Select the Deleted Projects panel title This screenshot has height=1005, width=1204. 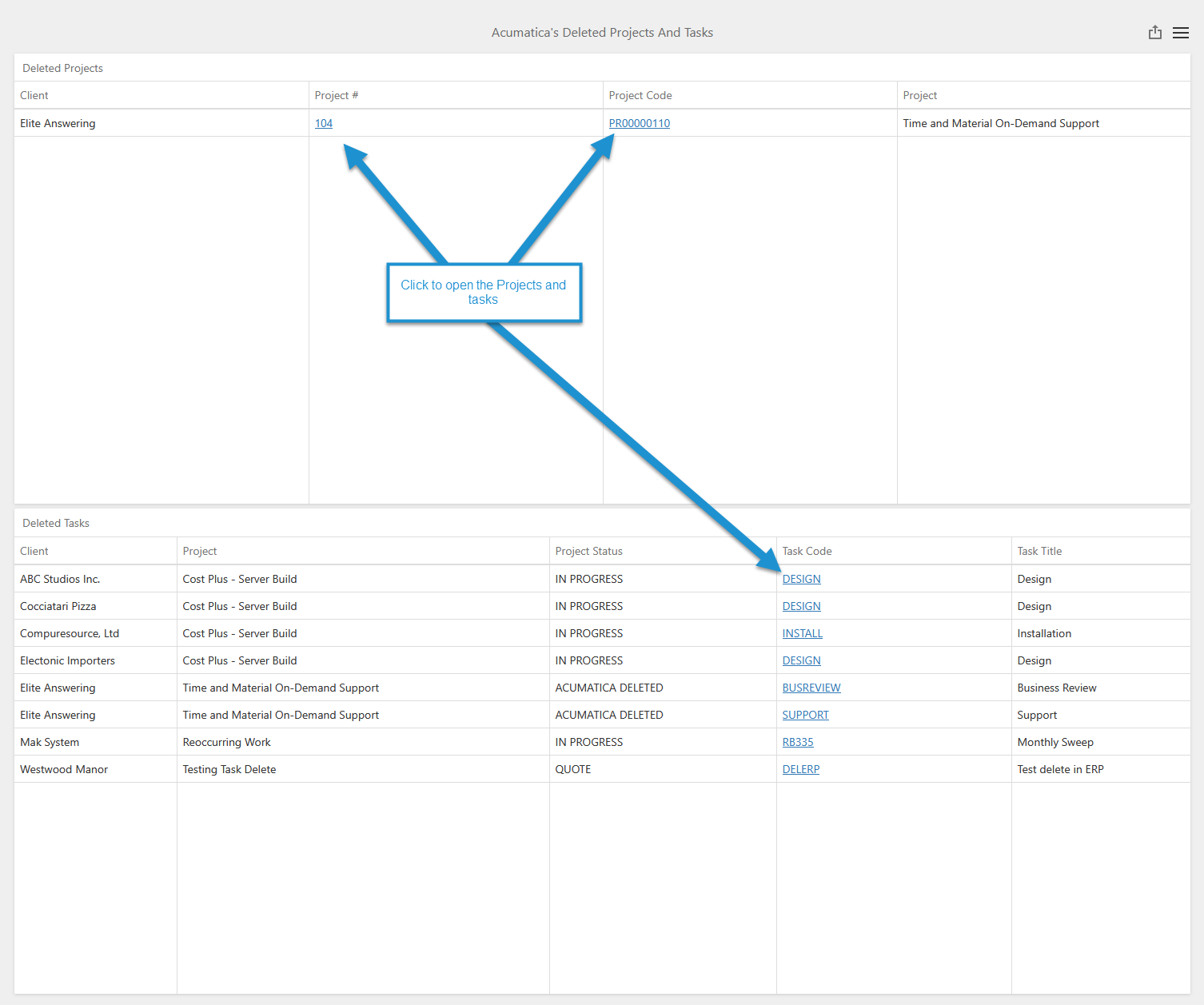coord(62,68)
